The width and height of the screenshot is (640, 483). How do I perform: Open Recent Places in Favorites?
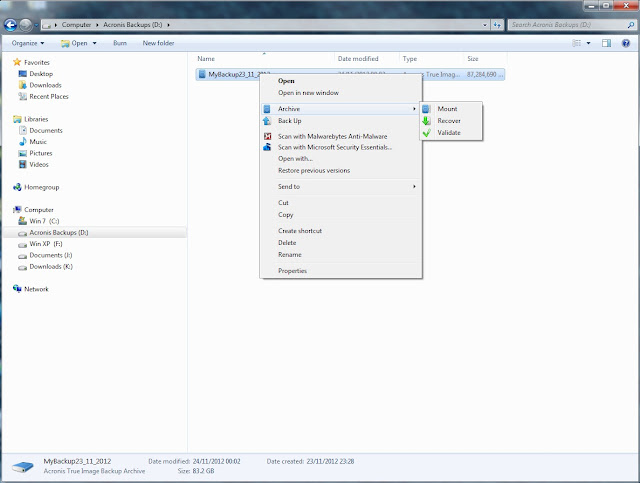tap(49, 96)
